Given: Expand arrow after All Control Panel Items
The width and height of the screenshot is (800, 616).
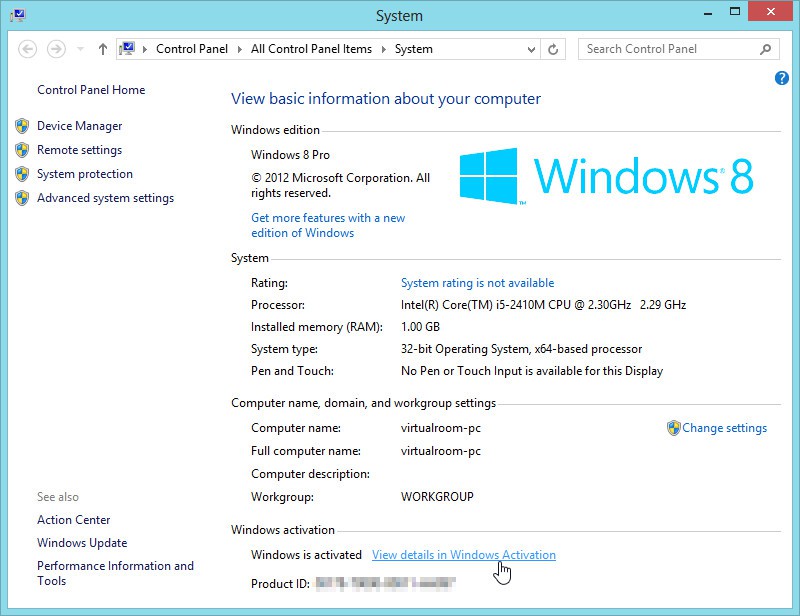Looking at the screenshot, I should (383, 50).
